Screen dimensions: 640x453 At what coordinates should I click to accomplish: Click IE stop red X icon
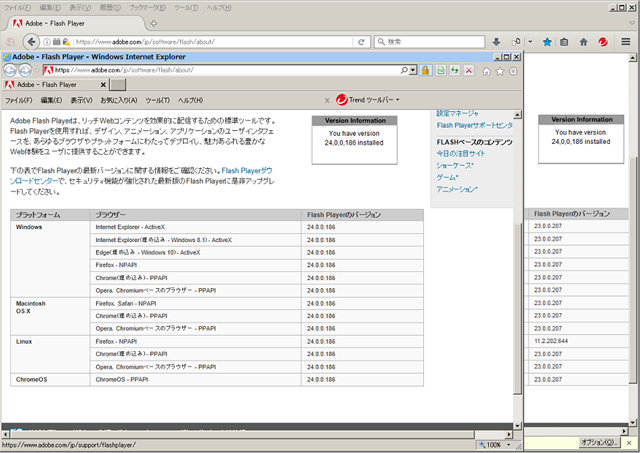coord(469,70)
